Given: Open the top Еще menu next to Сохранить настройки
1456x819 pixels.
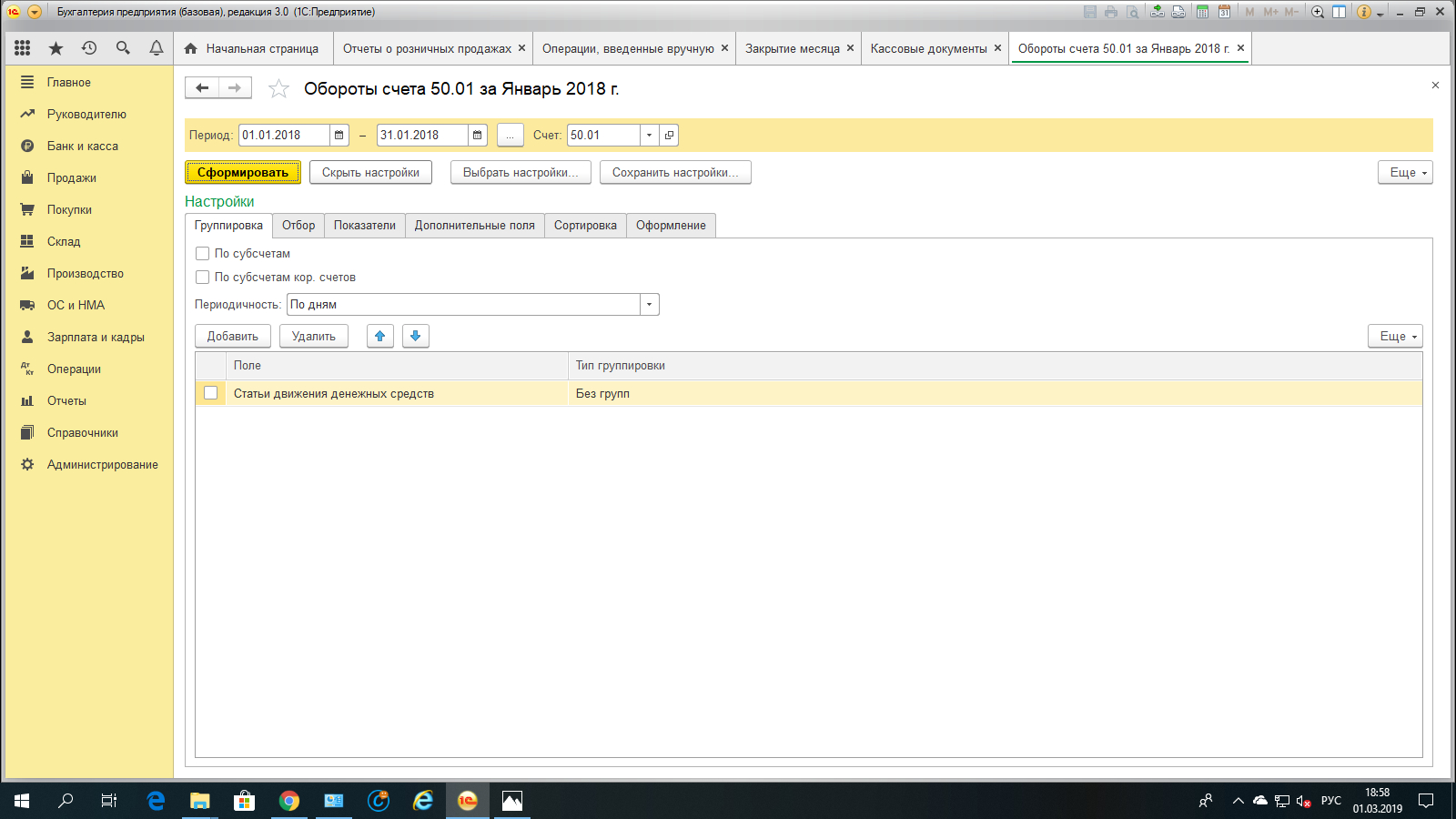Looking at the screenshot, I should 1406,173.
